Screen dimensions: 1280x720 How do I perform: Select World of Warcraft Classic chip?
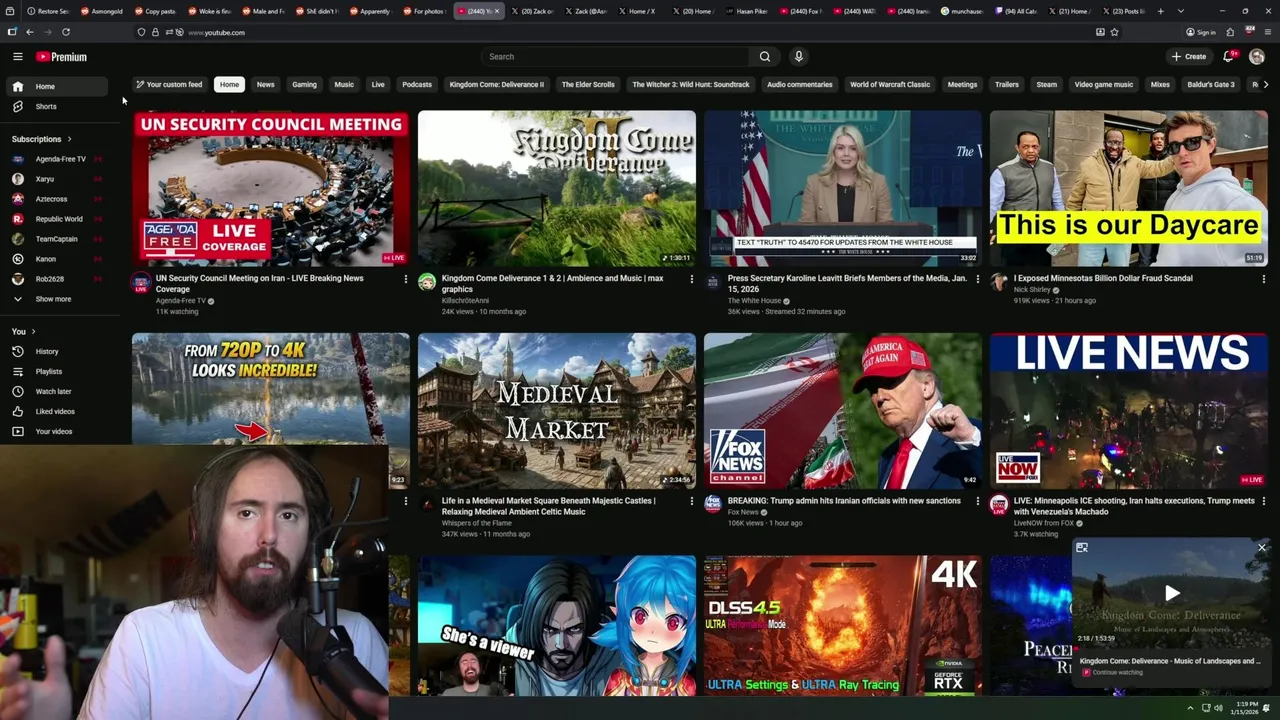click(x=890, y=84)
